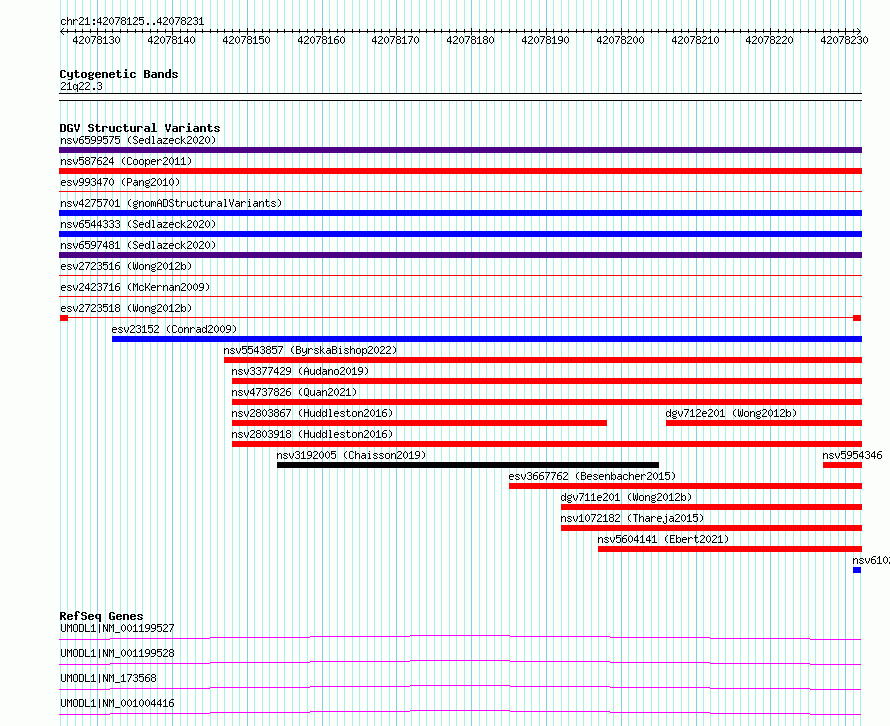Screen dimensions: 890x726
Task: Click esv3667762 (Besenbacher2015) label
Action: tap(592, 476)
